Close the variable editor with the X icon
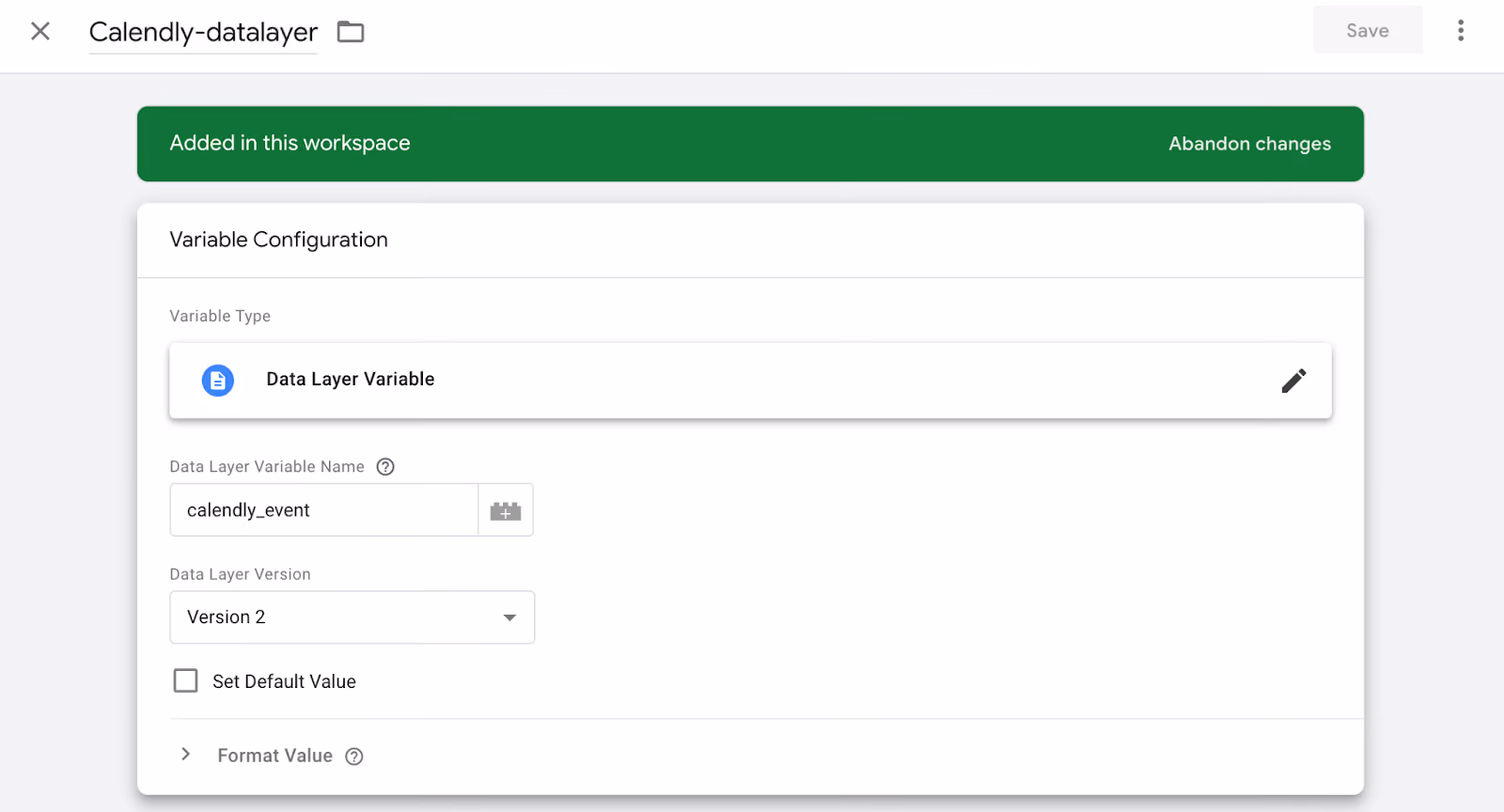The image size is (1504, 812). coord(40,31)
